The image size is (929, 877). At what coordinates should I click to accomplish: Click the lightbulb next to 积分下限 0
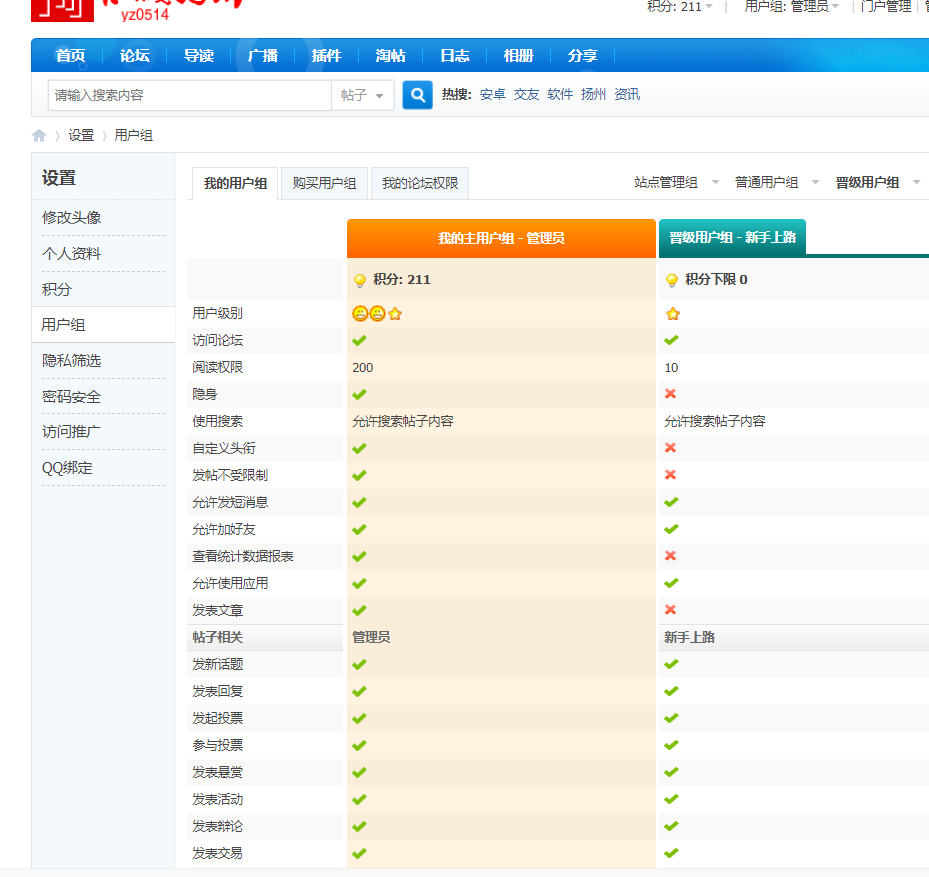pyautogui.click(x=672, y=280)
